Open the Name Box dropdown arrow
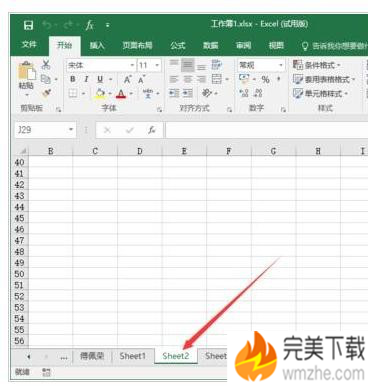Image resolution: width=368 pixels, height=392 pixels. [71, 130]
